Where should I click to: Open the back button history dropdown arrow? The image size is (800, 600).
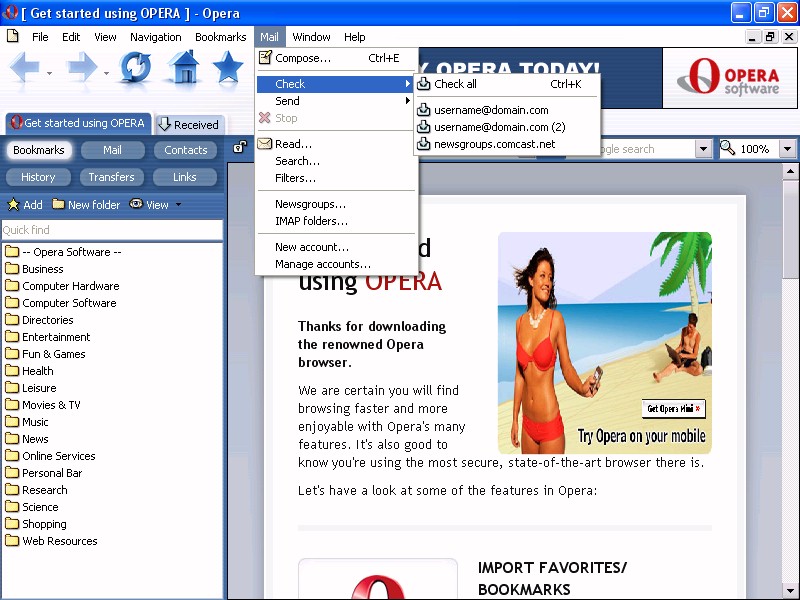coord(49,73)
